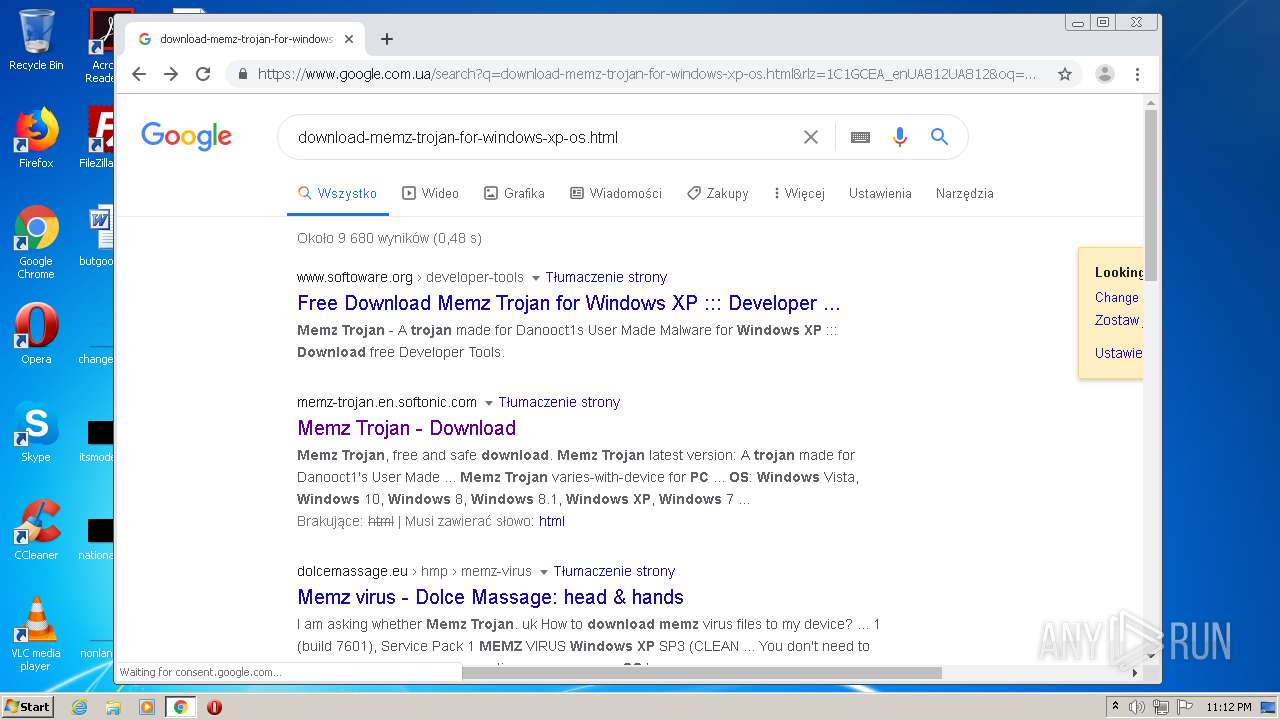Viewport: 1280px width, 720px height.
Task: Close the download-memz-trojan tab
Action: click(349, 39)
